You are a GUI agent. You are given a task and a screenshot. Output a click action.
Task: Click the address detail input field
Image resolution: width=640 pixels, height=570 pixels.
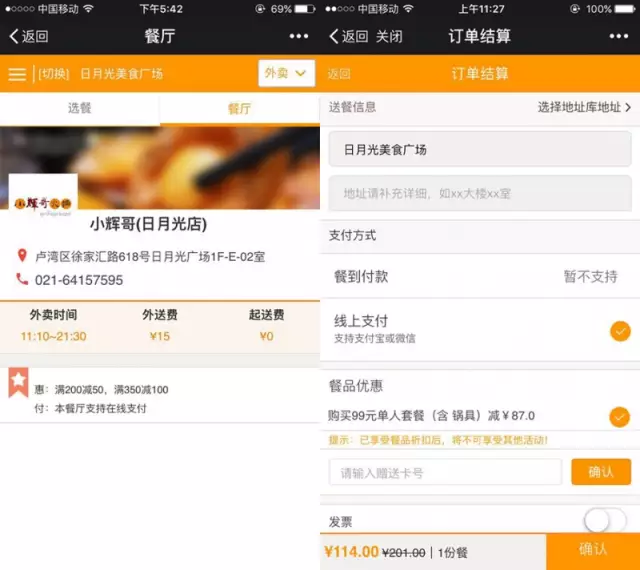[480, 193]
